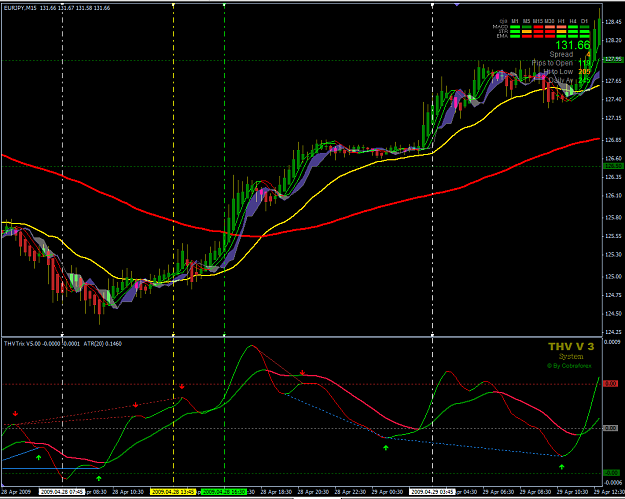
Task: Click the By Cobraforex credit text
Action: pyautogui.click(x=572, y=366)
